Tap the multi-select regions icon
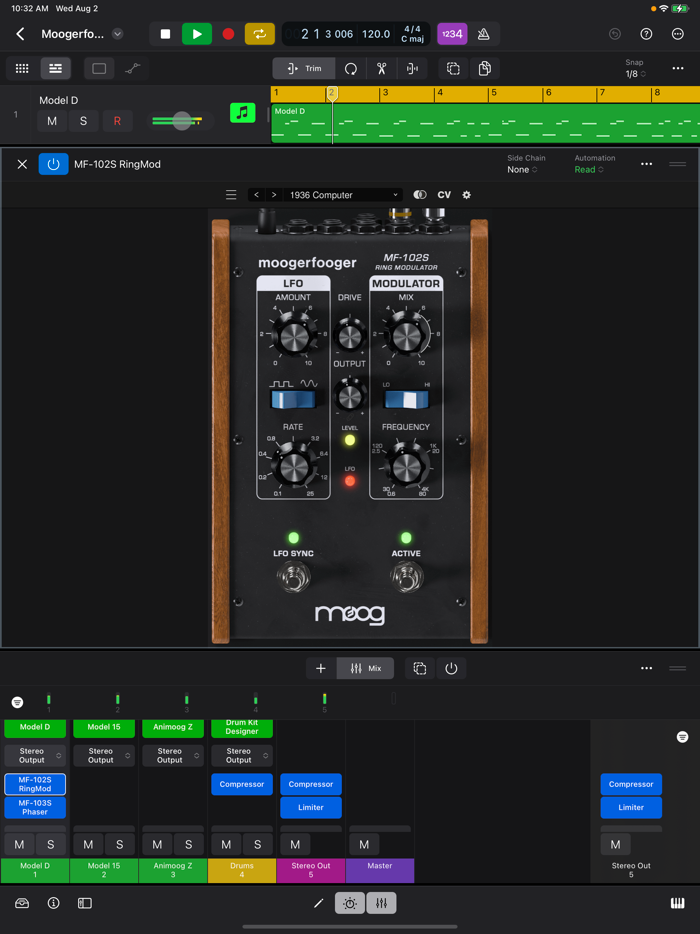This screenshot has height=934, width=700. (453, 69)
